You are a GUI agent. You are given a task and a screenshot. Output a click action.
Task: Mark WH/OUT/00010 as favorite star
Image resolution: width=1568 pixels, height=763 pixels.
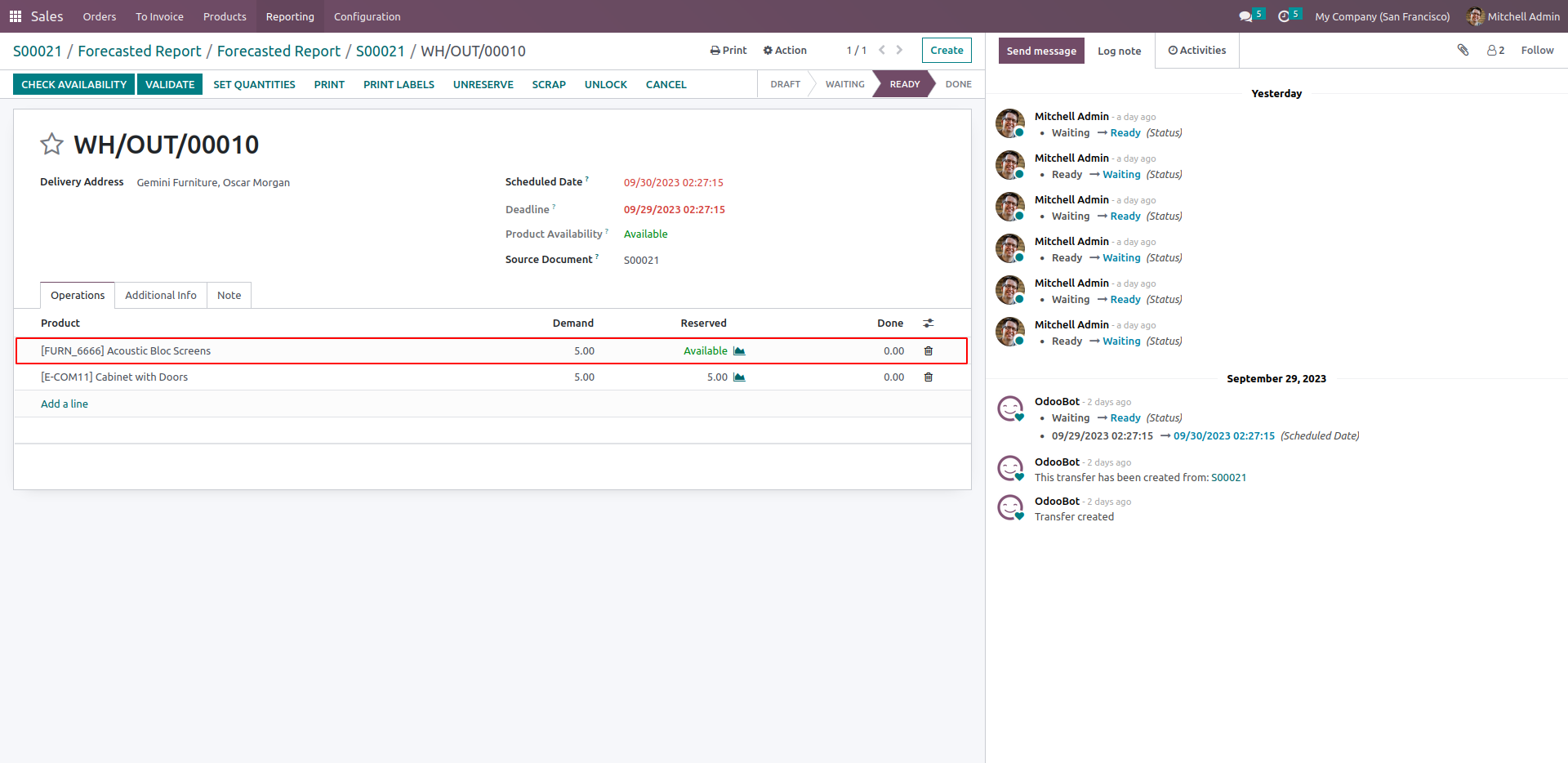pyautogui.click(x=51, y=145)
